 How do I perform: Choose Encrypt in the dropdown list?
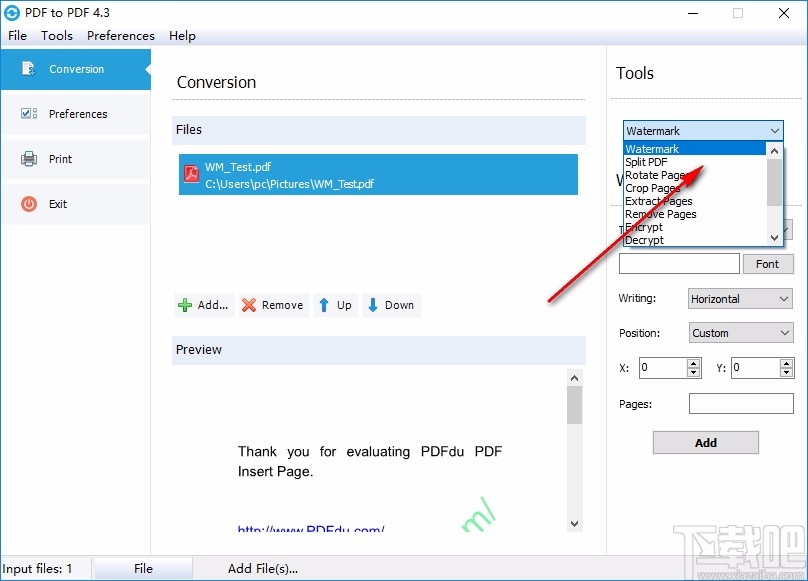pyautogui.click(x=695, y=227)
